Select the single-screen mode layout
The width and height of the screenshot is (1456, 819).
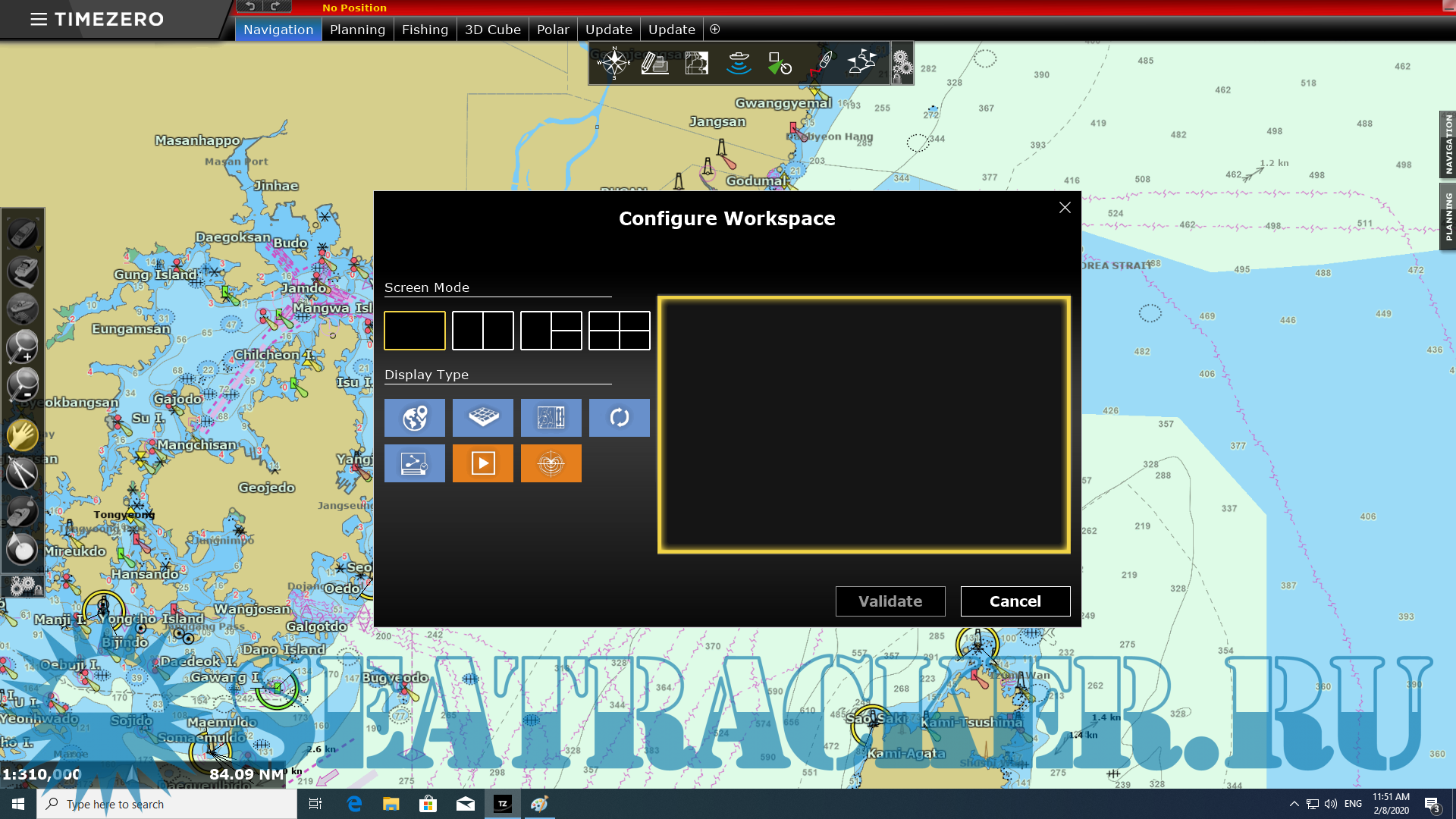pos(415,331)
